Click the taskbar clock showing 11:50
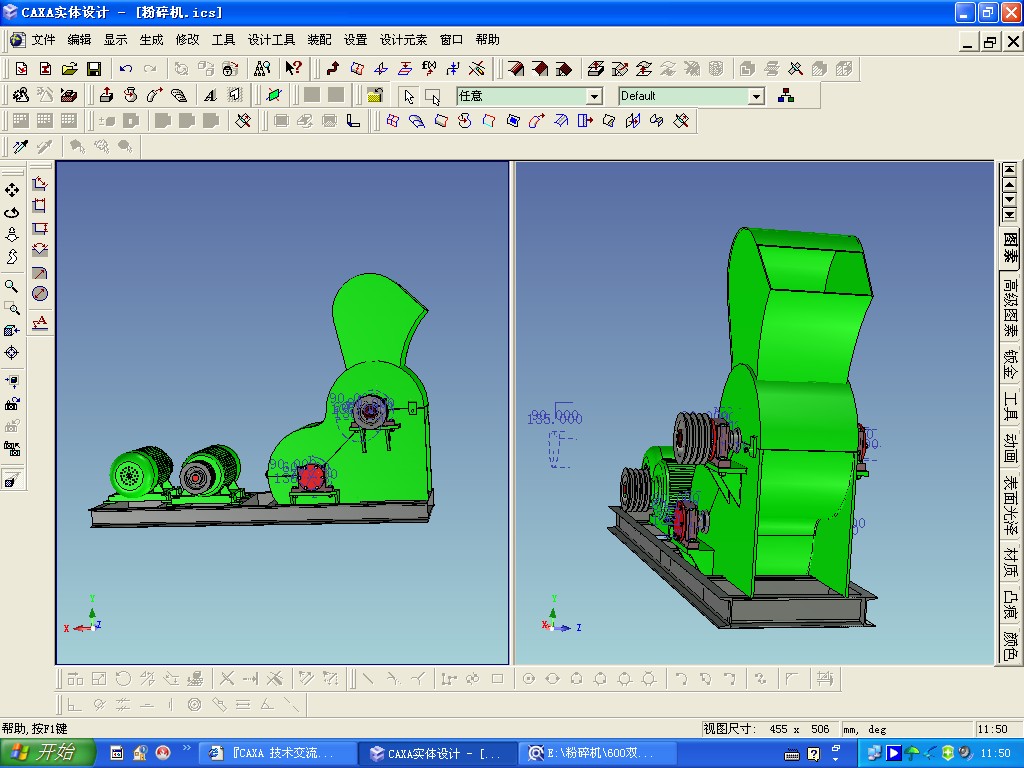 tap(995, 753)
